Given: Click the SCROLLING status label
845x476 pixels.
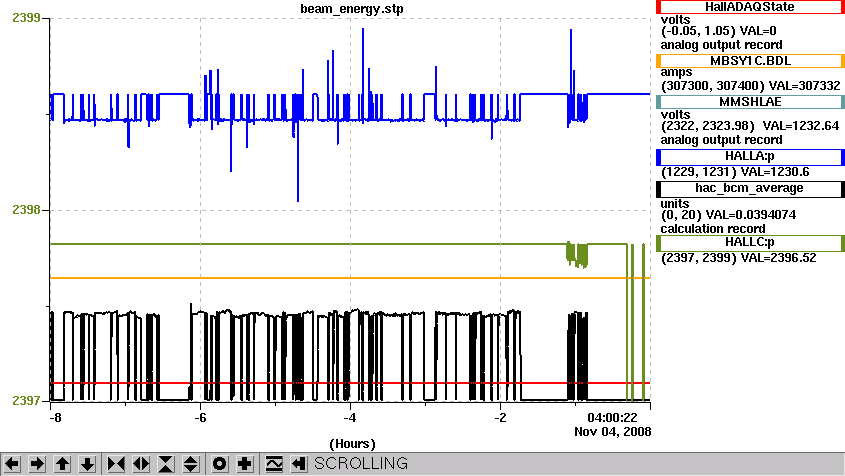Looking at the screenshot, I should point(361,464).
